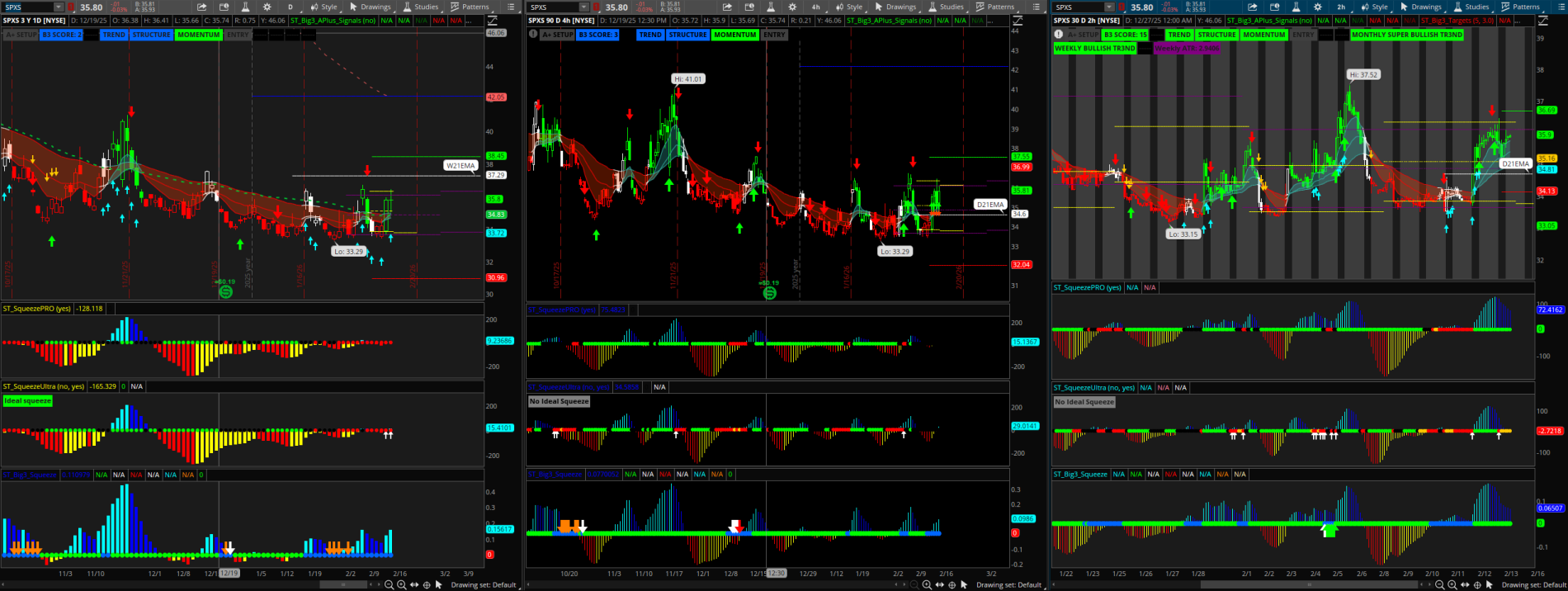
Task: Click the horizontal scrollbar below the daily chart
Action: pyautogui.click(x=344, y=584)
